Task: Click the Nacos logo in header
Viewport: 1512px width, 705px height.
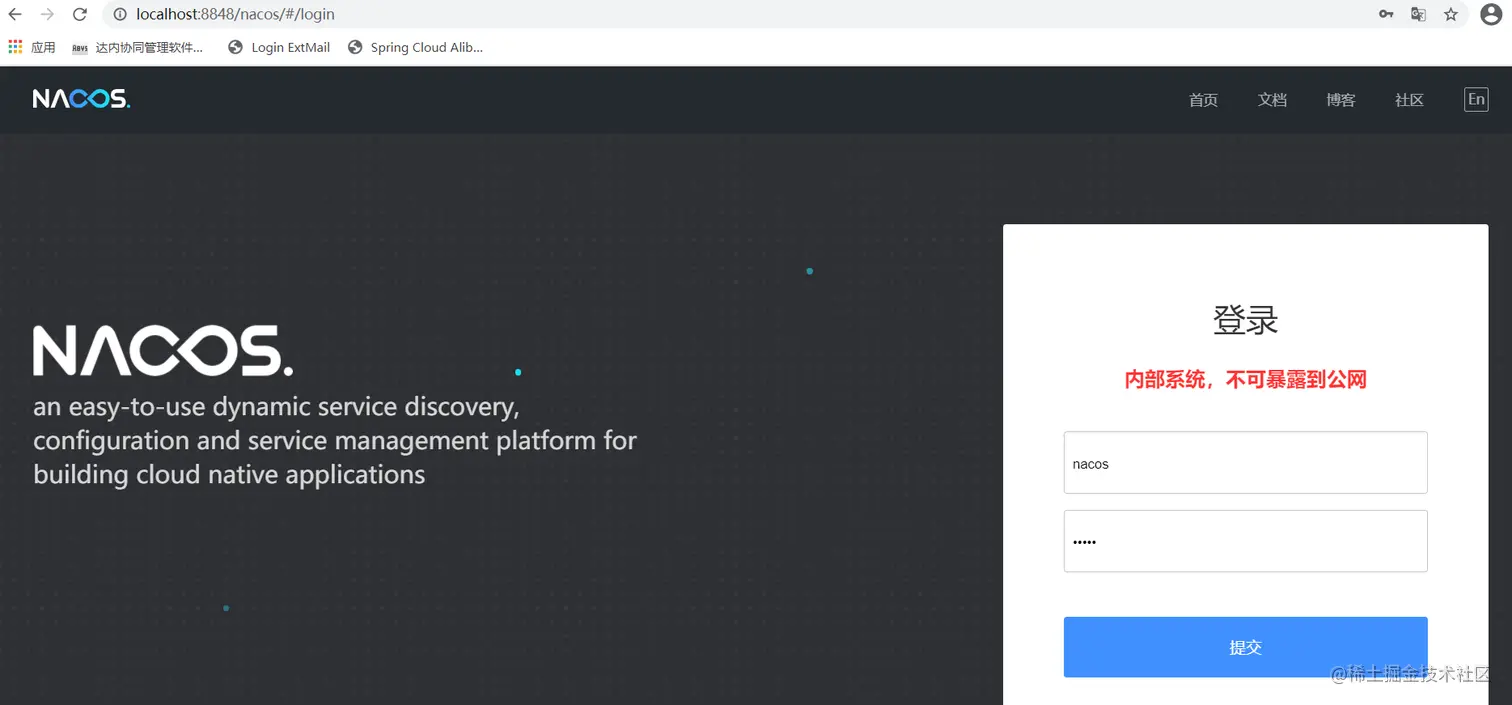Action: click(81, 99)
